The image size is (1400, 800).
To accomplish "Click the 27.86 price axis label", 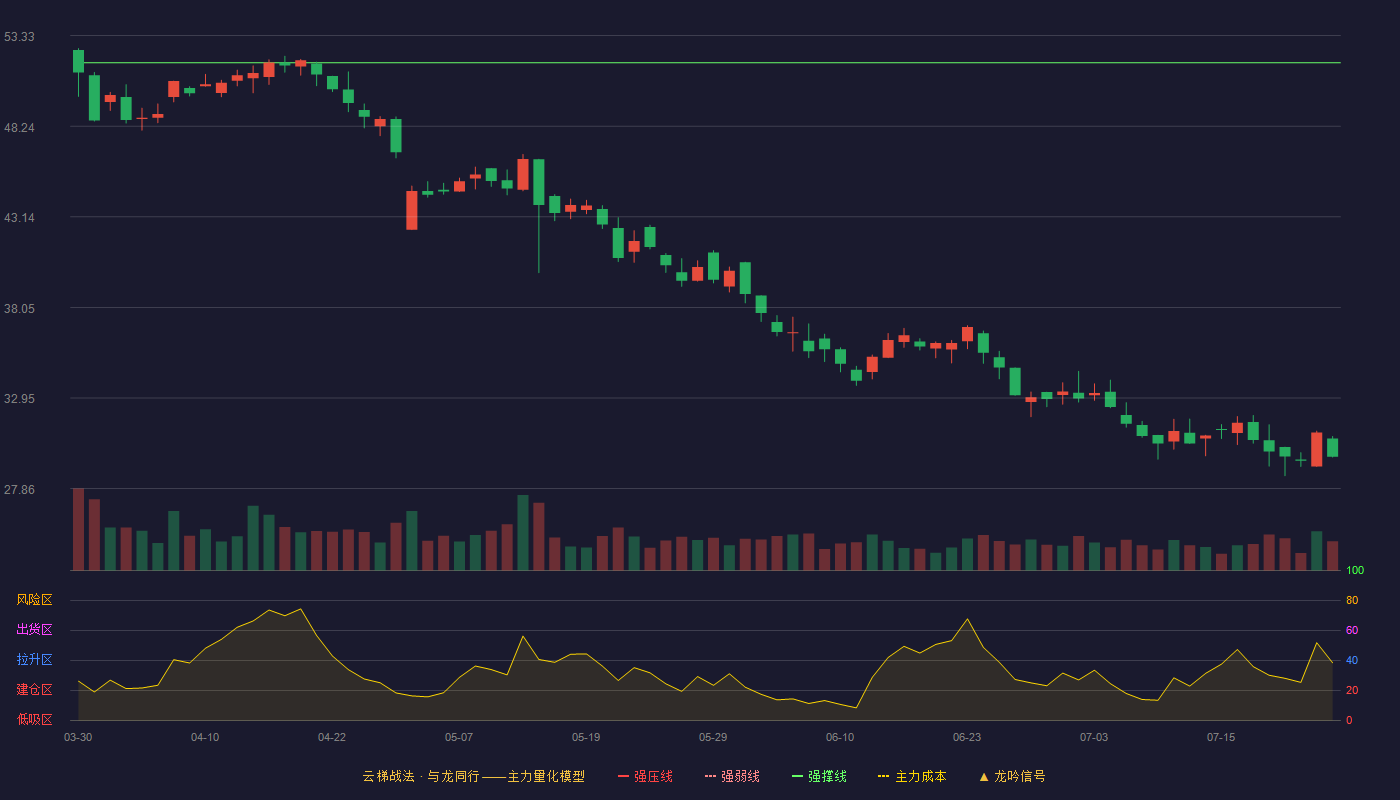I will (19, 489).
